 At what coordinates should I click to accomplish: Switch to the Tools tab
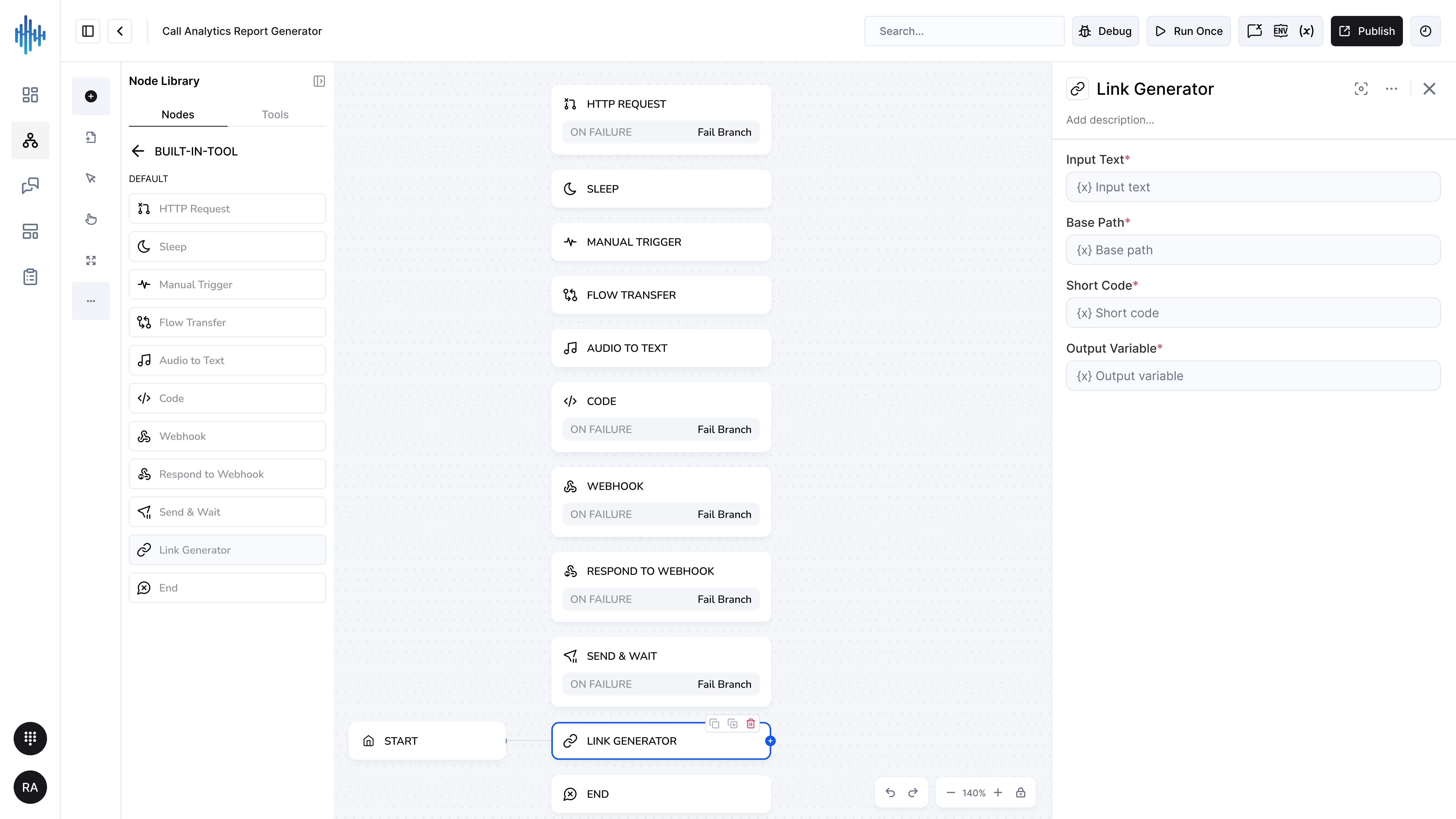coord(275,115)
